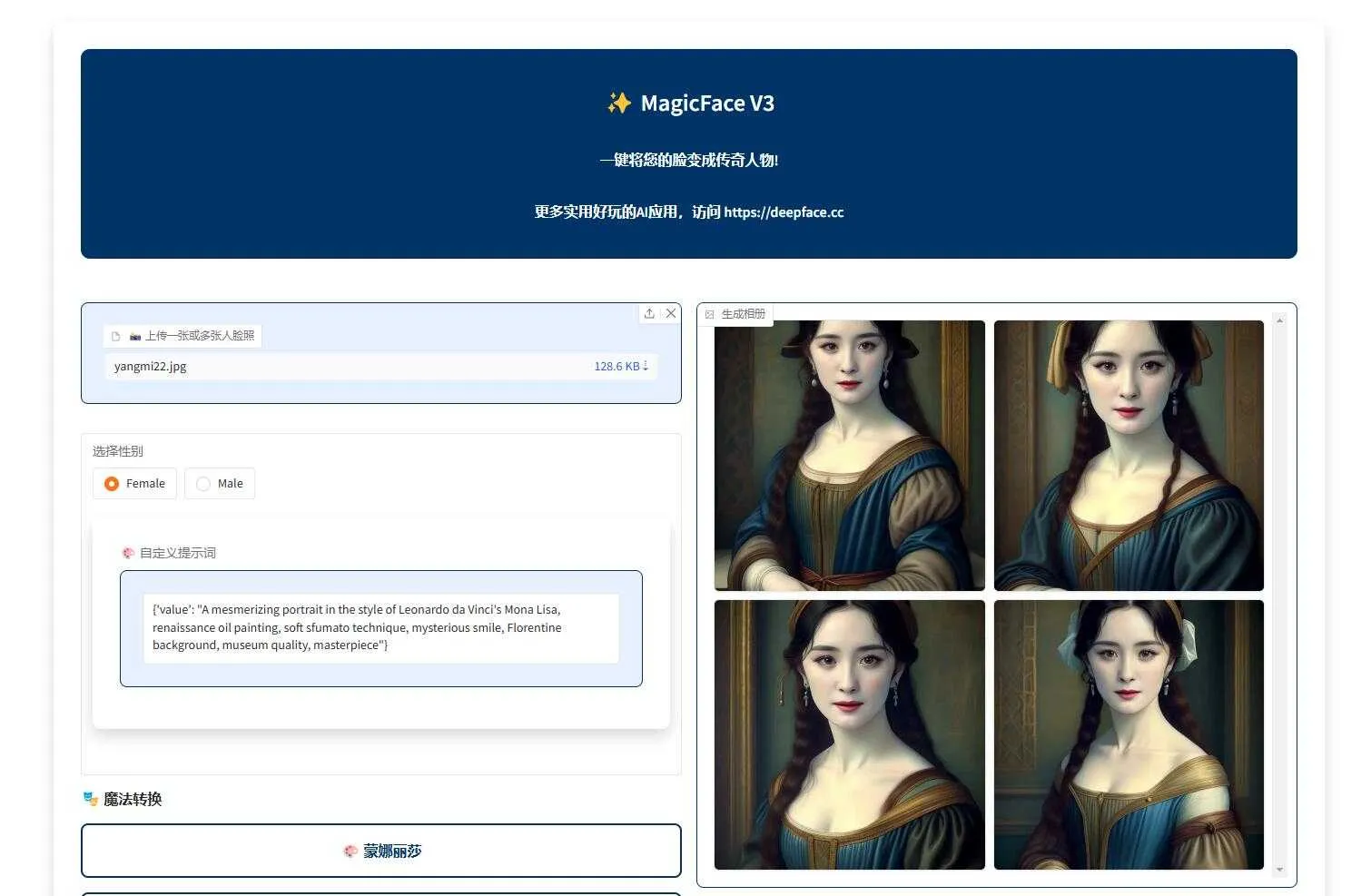Click the 魔法转换 heading icon
This screenshot has height=896, width=1371.
coord(90,799)
